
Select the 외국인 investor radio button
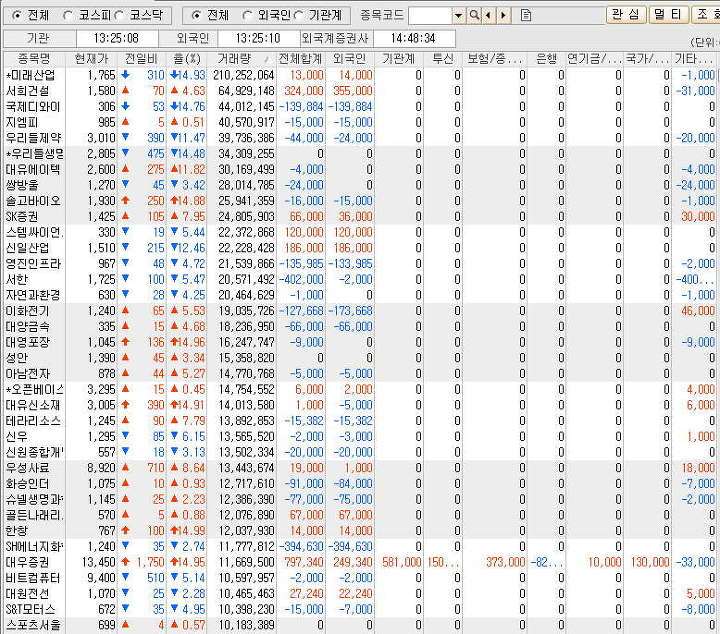click(247, 15)
